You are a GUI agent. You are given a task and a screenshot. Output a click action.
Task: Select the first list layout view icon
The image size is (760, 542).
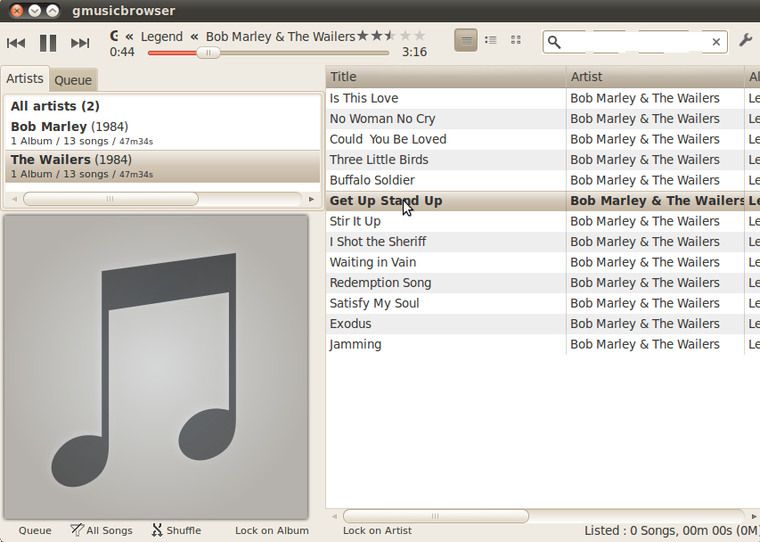pyautogui.click(x=466, y=40)
